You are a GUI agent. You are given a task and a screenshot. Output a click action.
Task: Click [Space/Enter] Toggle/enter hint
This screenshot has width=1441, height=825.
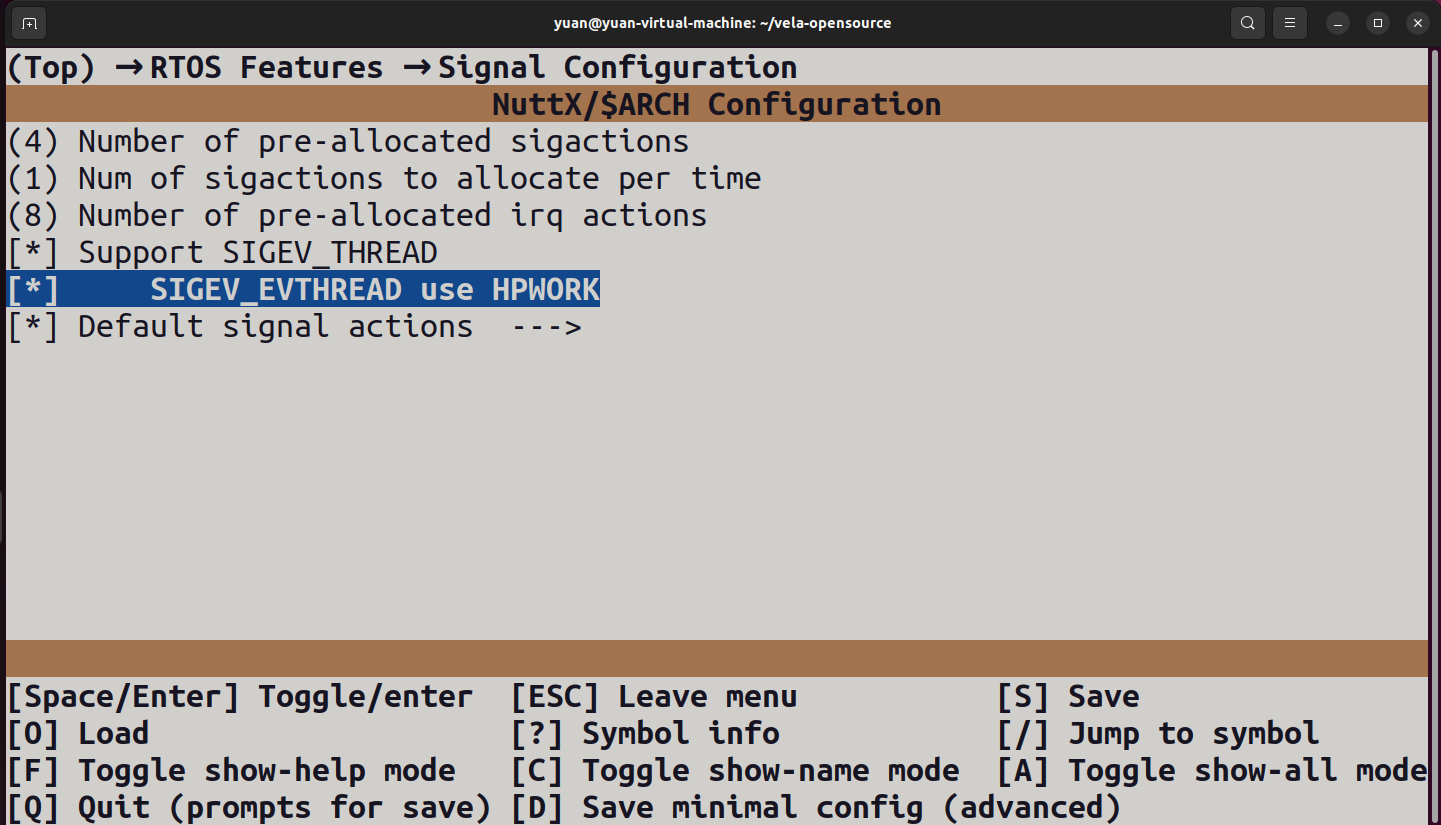click(x=240, y=696)
